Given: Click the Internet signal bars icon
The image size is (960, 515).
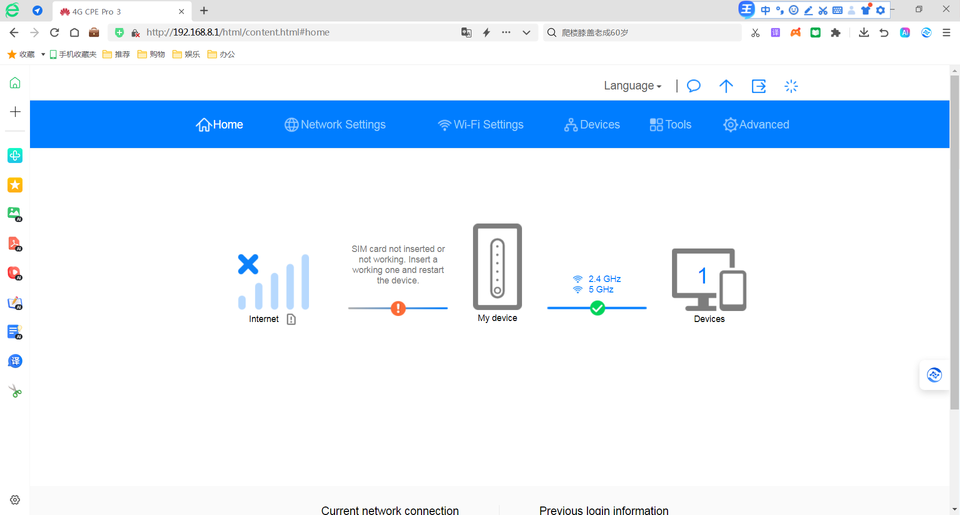Looking at the screenshot, I should coord(274,282).
